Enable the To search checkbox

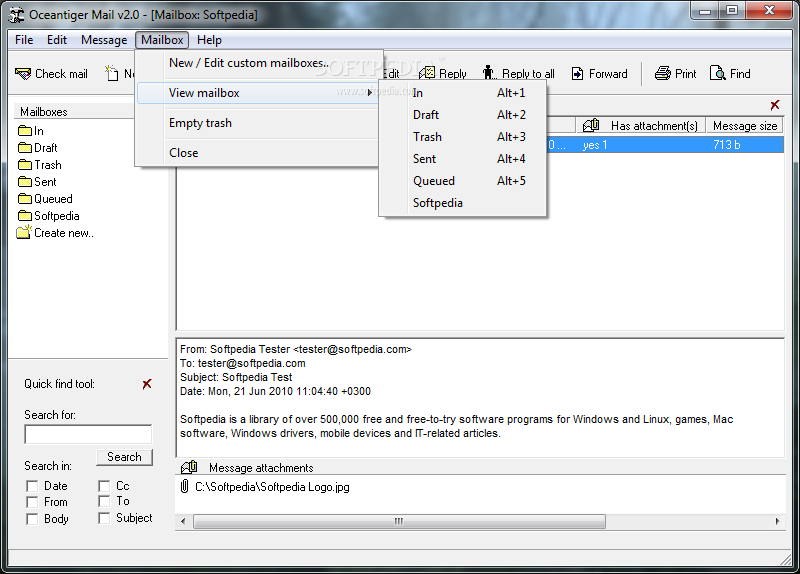click(x=104, y=501)
